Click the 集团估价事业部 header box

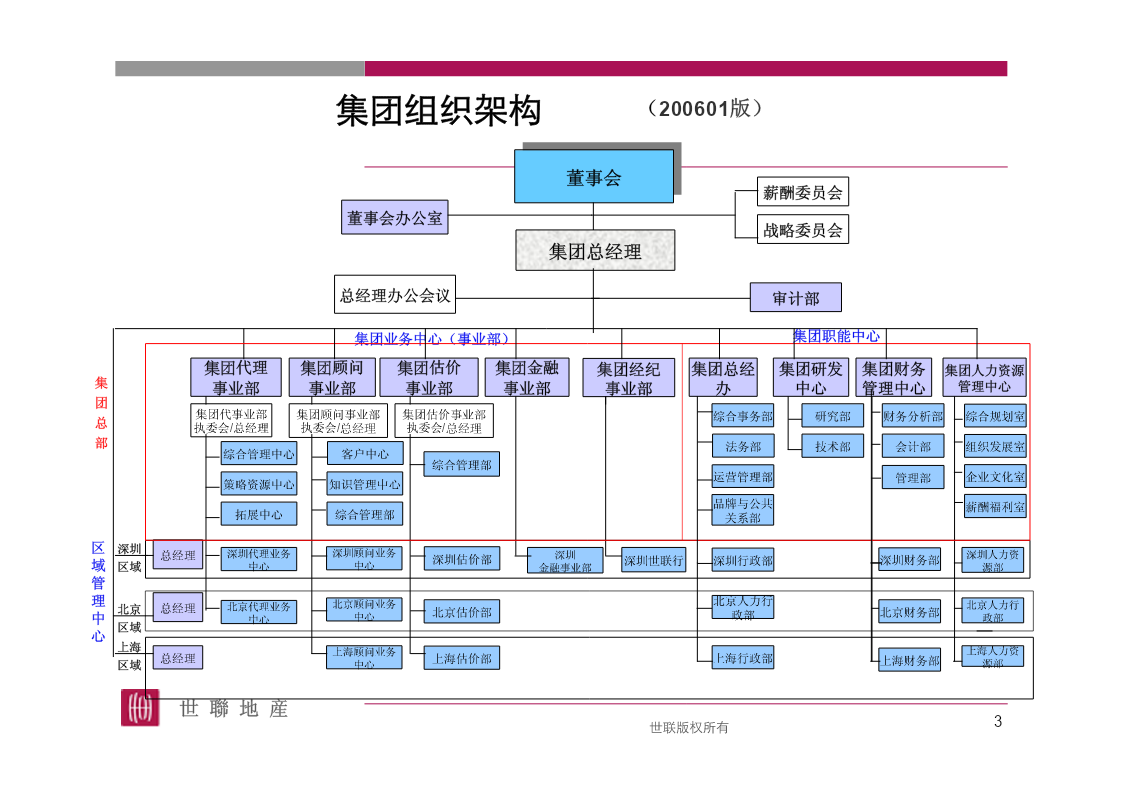click(x=429, y=377)
